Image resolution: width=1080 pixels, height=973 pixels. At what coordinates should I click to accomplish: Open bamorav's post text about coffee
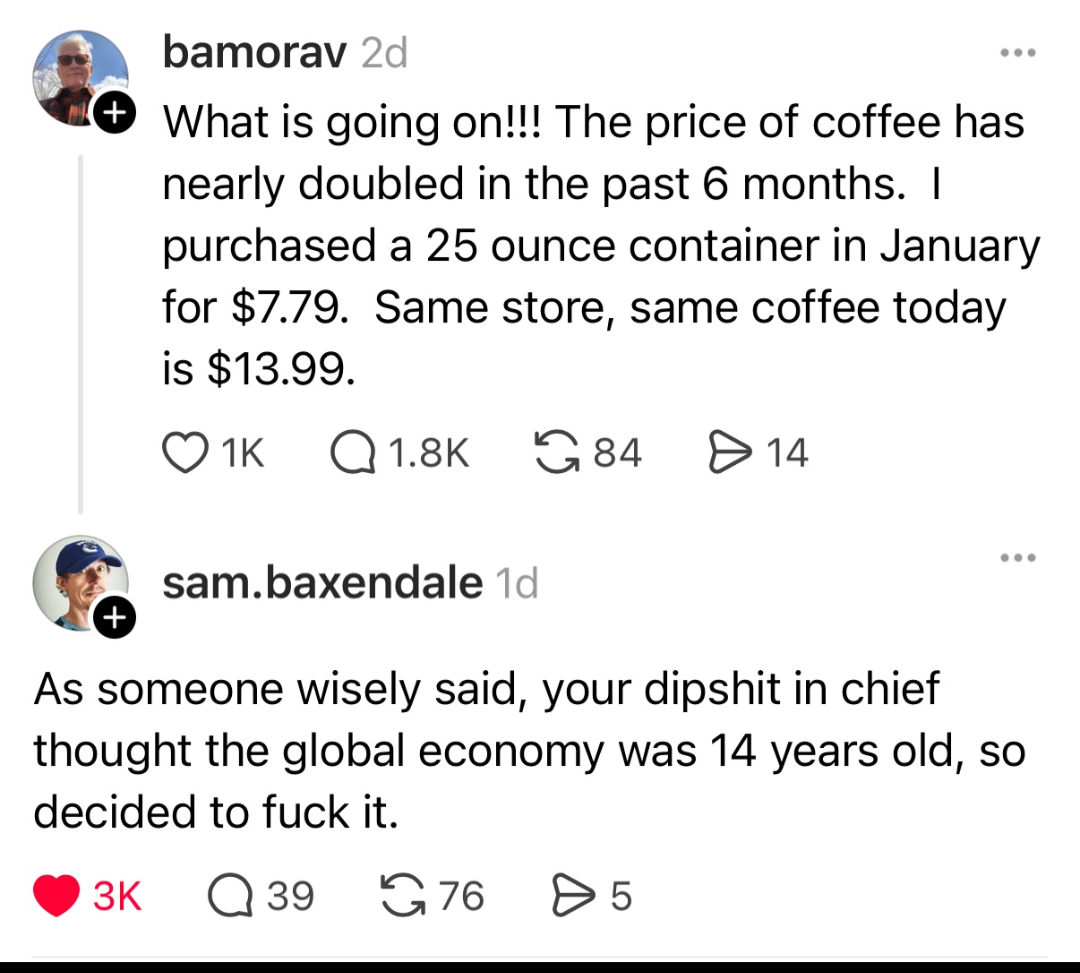coord(590,245)
